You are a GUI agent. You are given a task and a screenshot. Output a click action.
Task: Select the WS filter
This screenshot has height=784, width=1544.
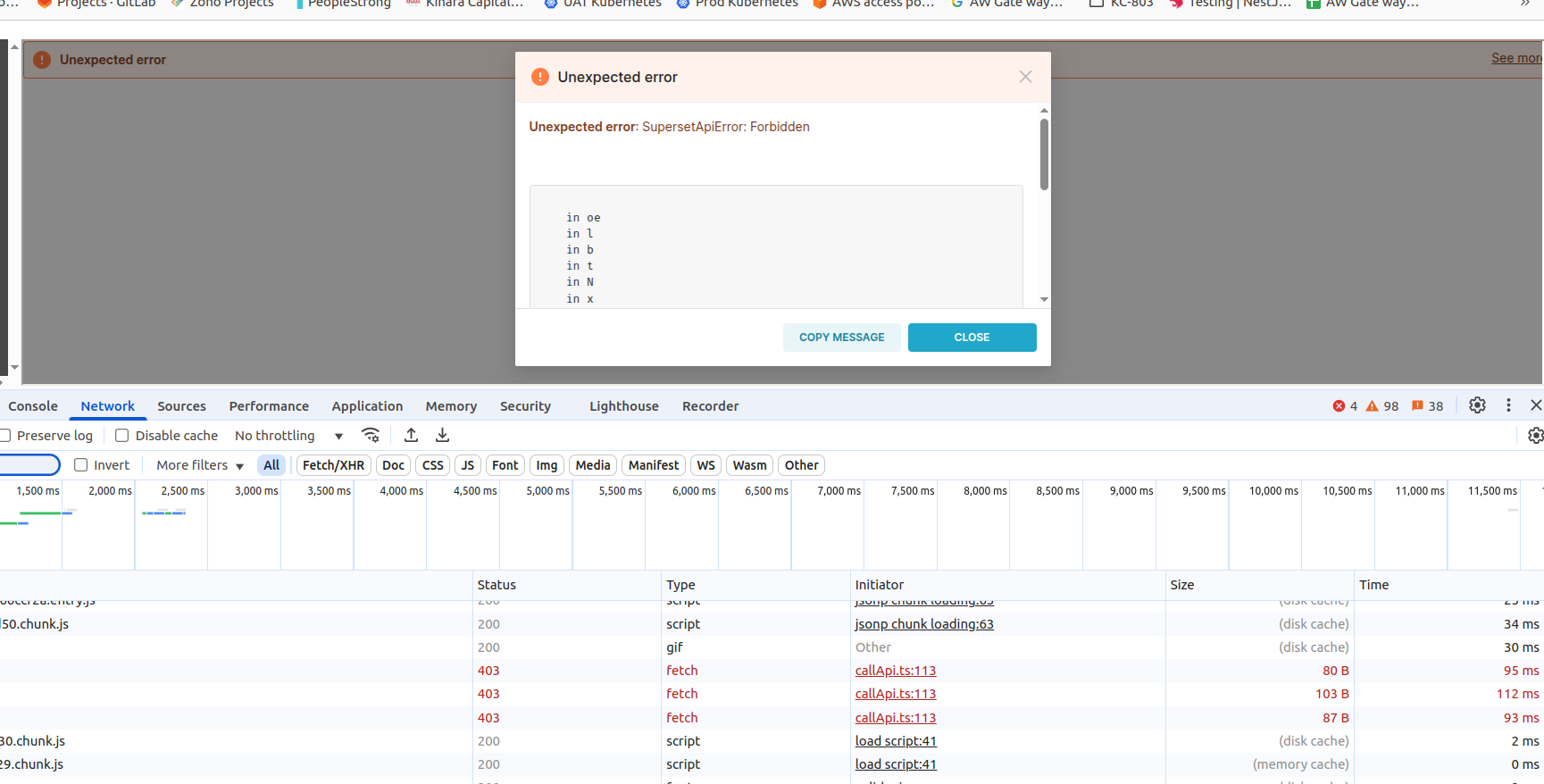click(x=706, y=465)
